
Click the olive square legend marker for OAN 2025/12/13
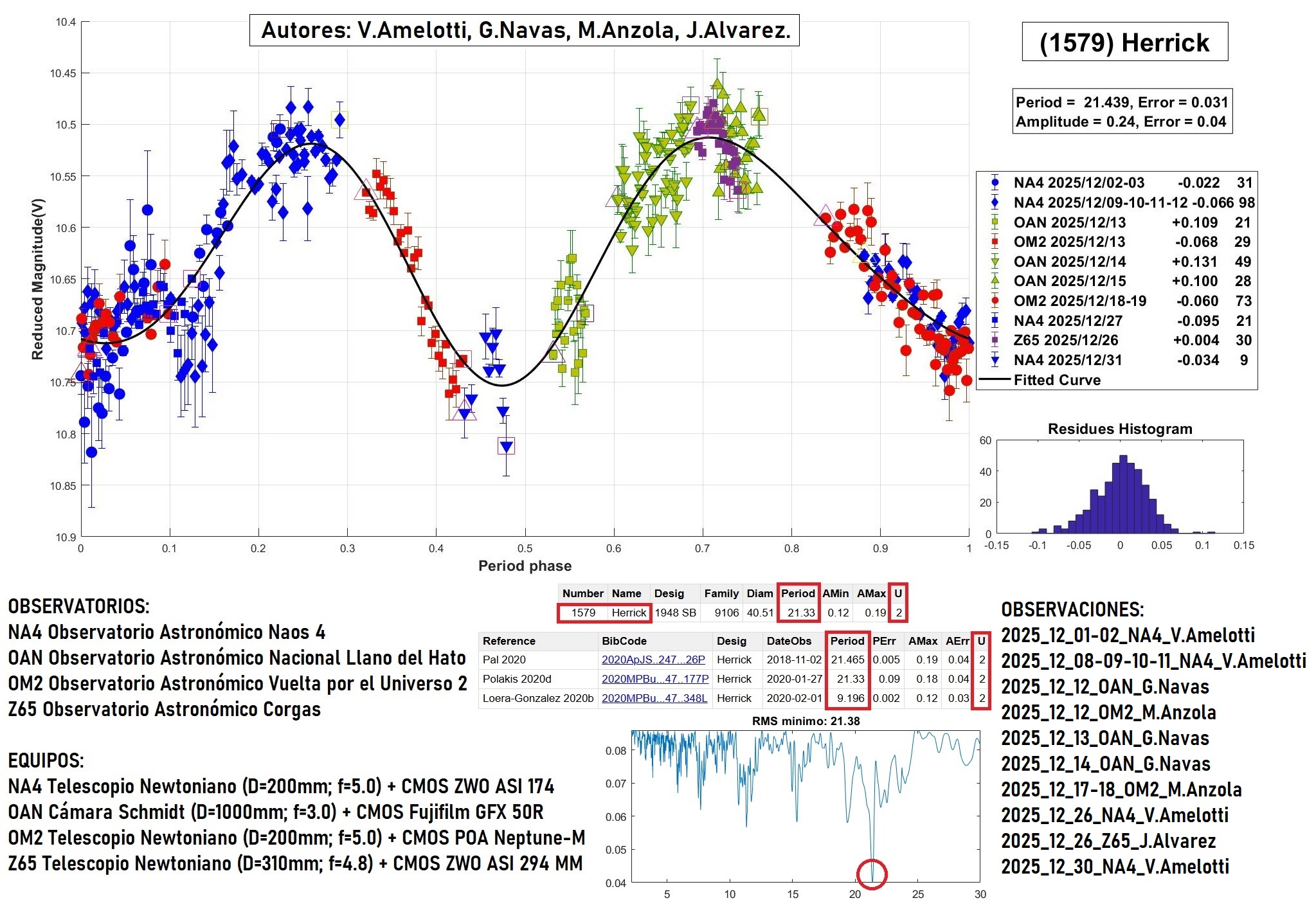(x=995, y=222)
